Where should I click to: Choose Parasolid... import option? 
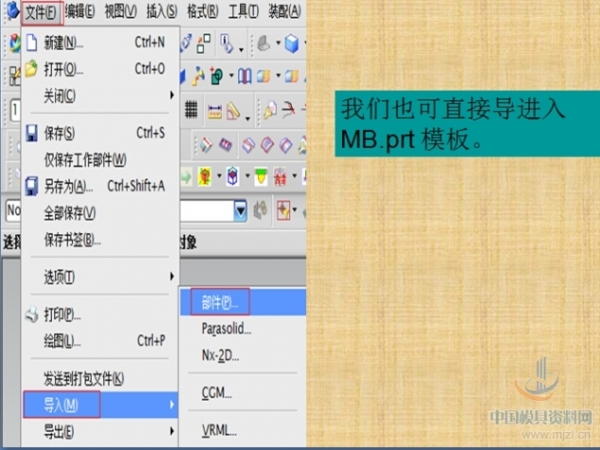coord(226,329)
